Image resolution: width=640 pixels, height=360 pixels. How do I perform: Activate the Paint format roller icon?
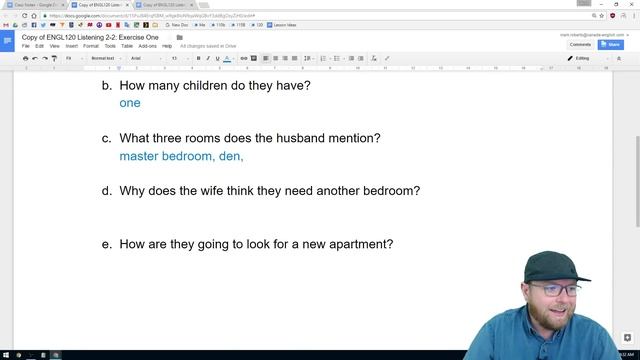pos(54,58)
